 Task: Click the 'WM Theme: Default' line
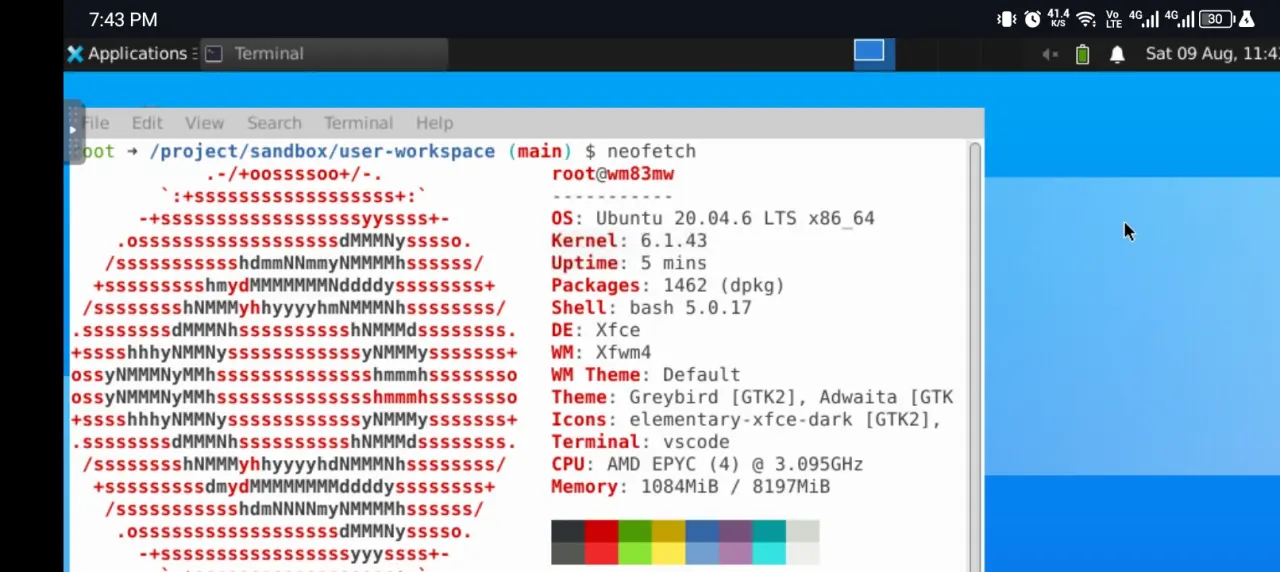[646, 375]
